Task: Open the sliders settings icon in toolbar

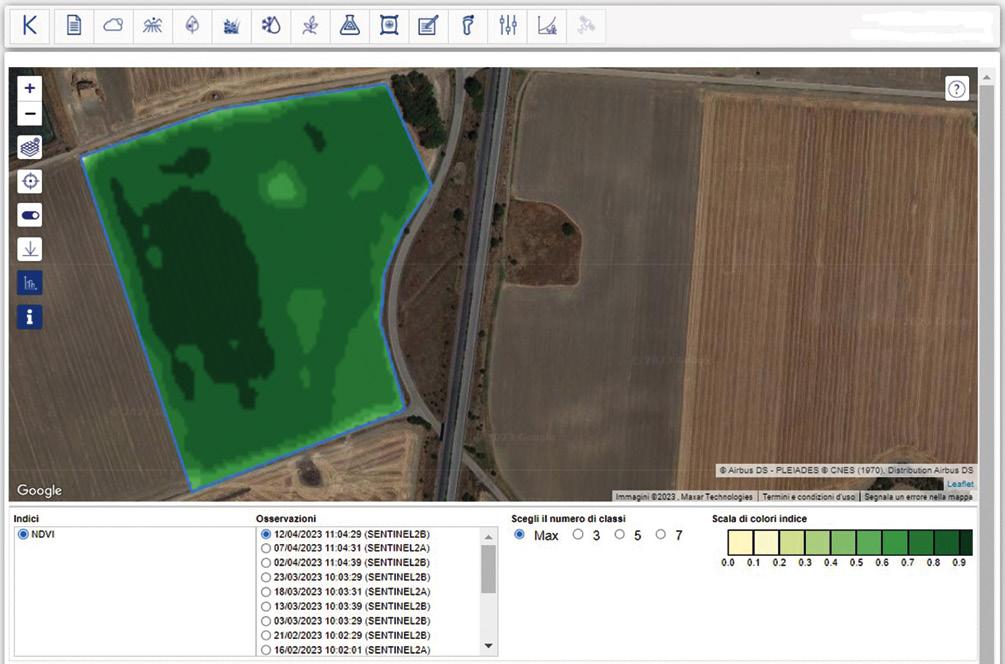Action: pos(507,26)
